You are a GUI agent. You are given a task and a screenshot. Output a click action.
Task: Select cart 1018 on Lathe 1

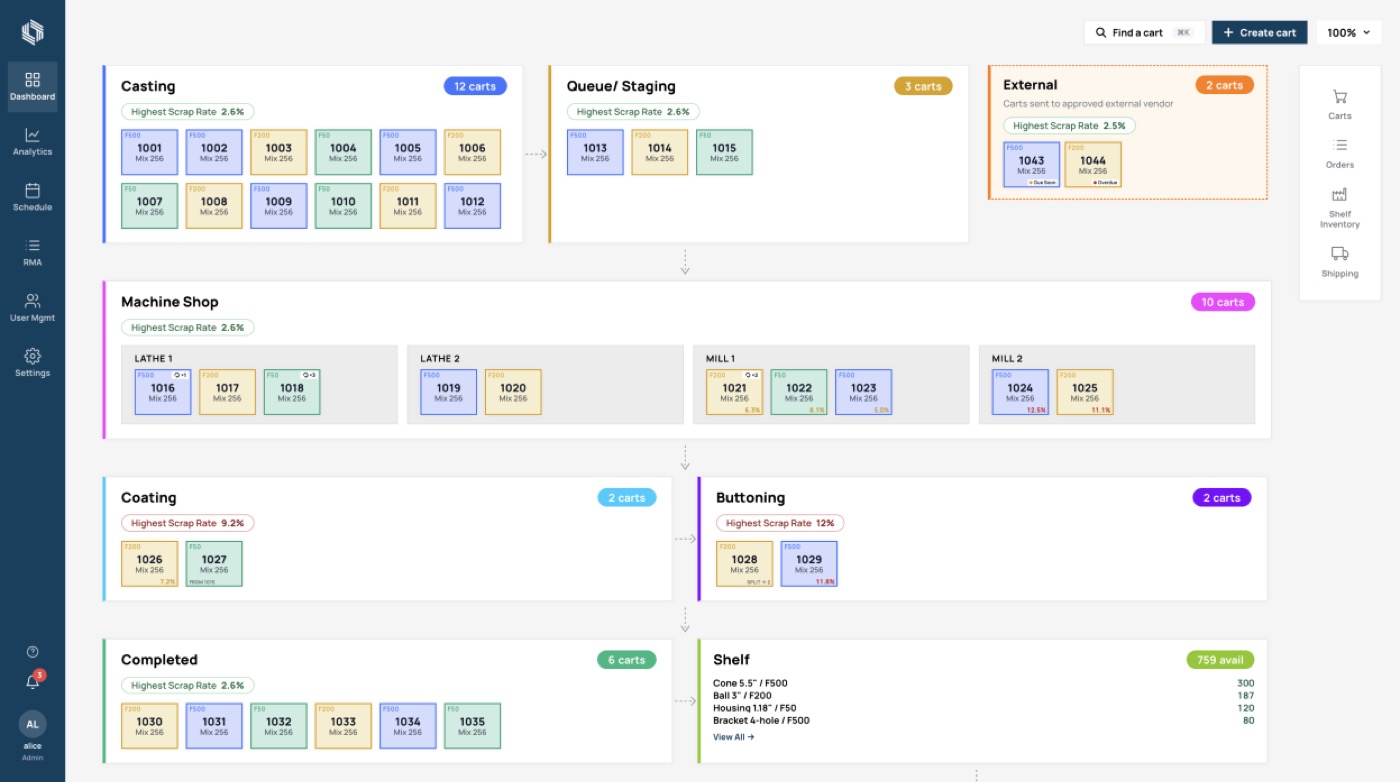tap(292, 392)
